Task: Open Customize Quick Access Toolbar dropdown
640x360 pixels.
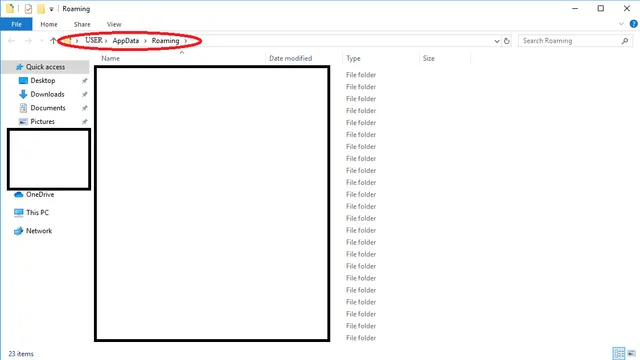Action: tap(51, 9)
